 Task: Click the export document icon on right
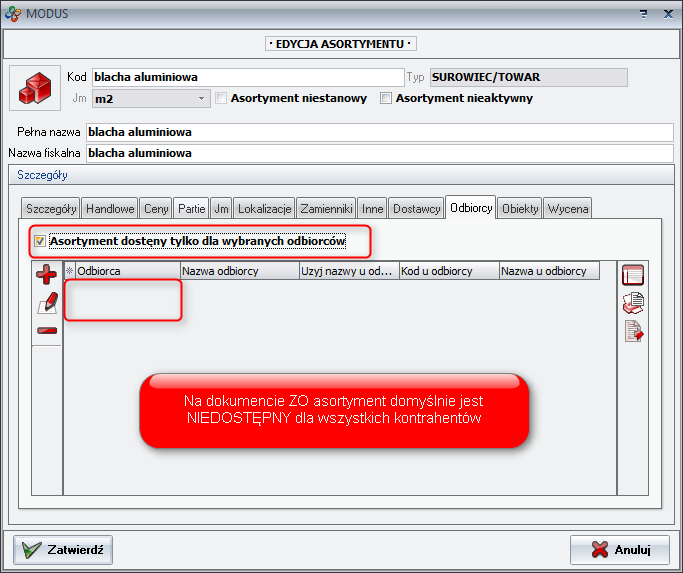tap(633, 331)
